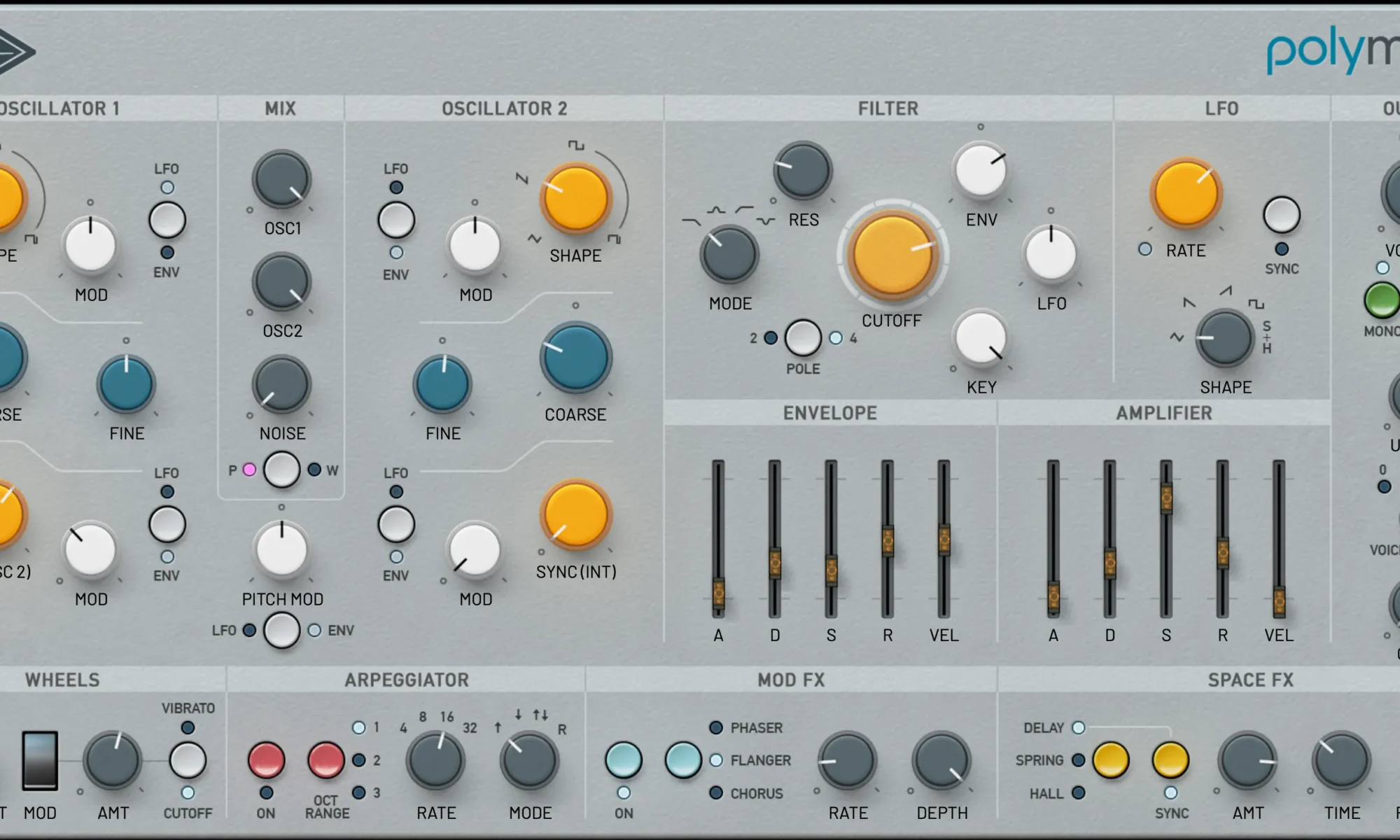Click the envelope Sustain slider handle

[831, 570]
